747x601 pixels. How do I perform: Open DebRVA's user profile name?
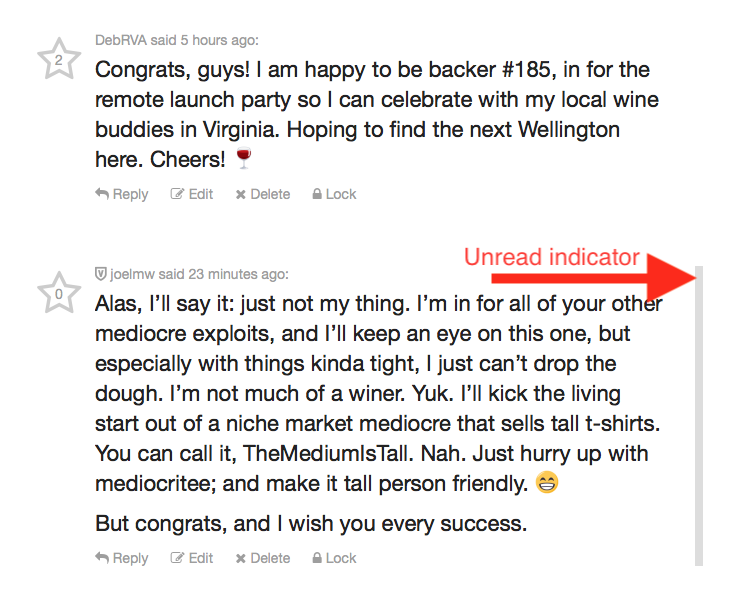pos(118,40)
